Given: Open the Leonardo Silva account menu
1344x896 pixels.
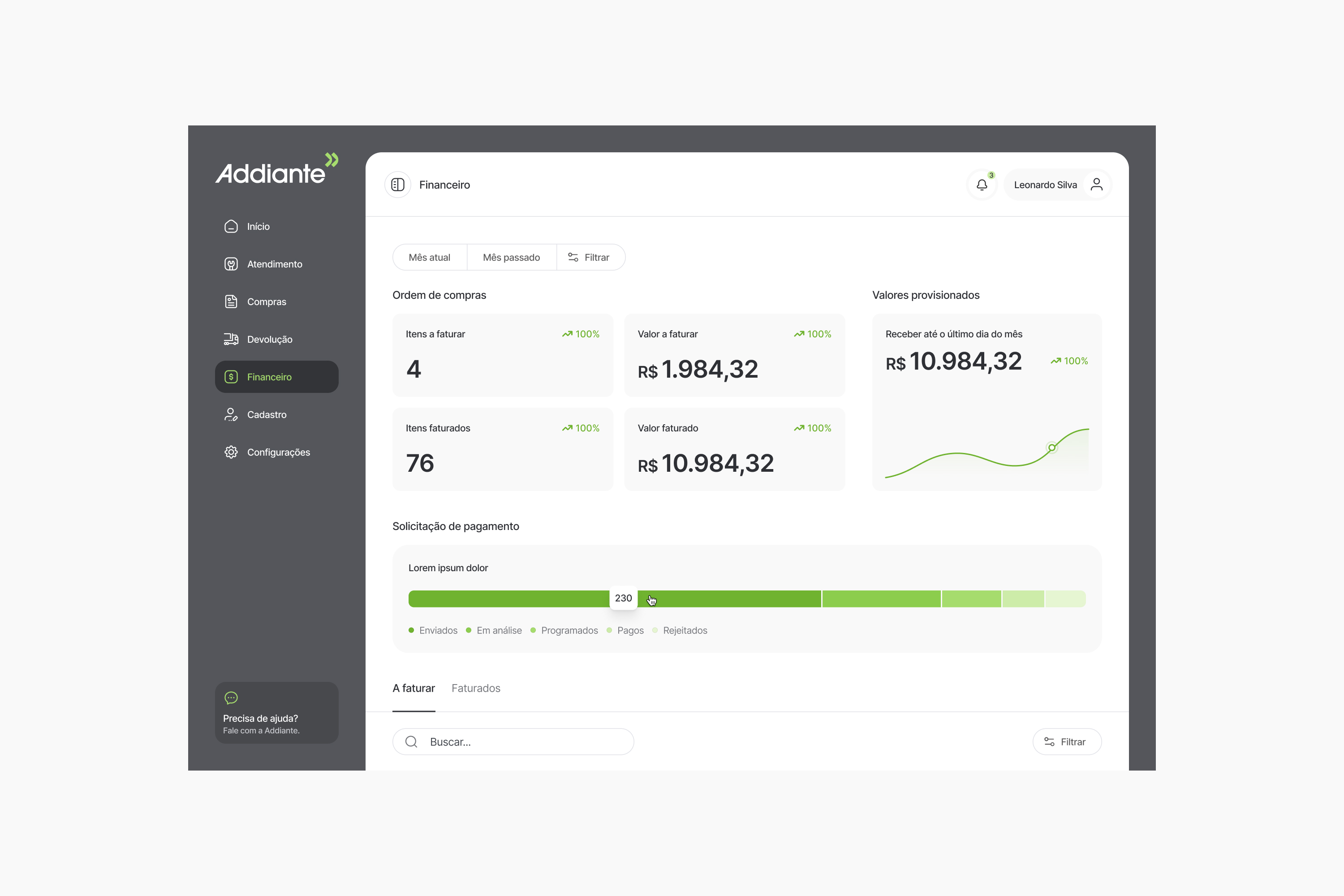Looking at the screenshot, I should click(x=1045, y=185).
